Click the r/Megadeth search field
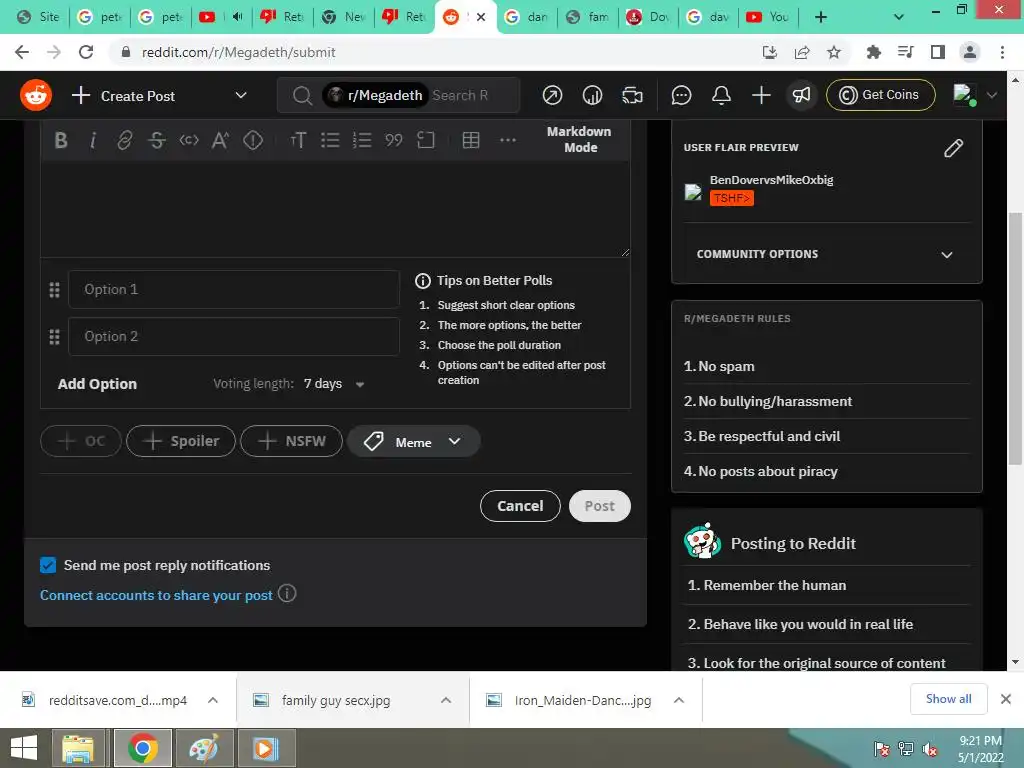The height and width of the screenshot is (768, 1024). click(x=398, y=95)
